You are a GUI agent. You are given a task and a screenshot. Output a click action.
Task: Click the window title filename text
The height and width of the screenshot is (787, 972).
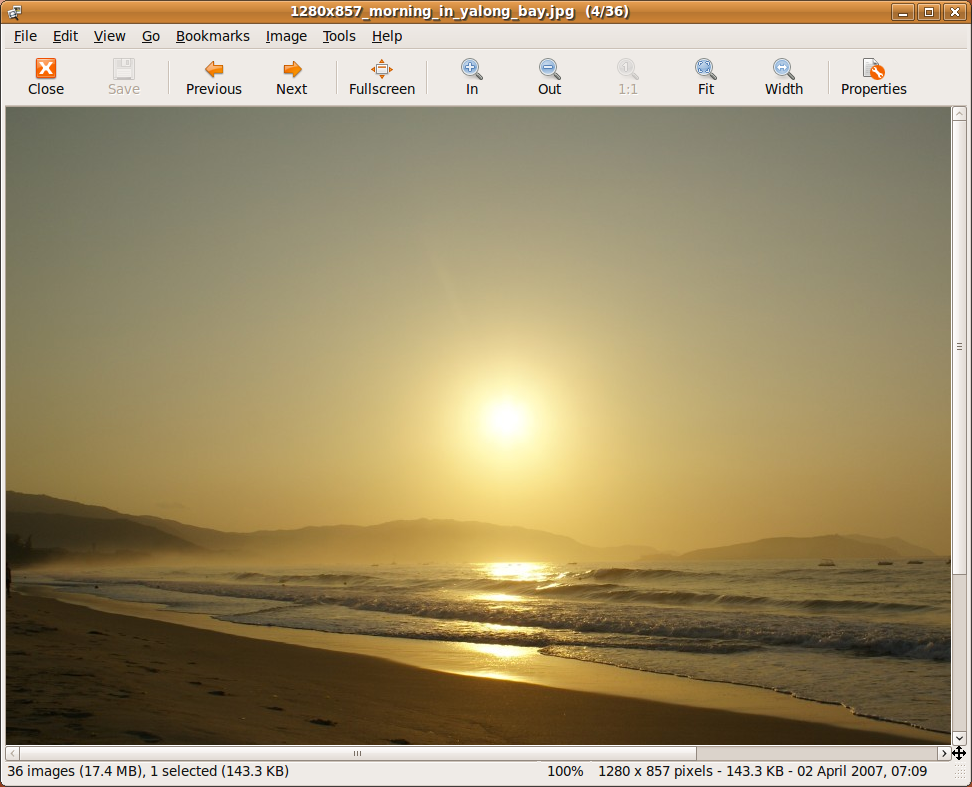pyautogui.click(x=432, y=12)
